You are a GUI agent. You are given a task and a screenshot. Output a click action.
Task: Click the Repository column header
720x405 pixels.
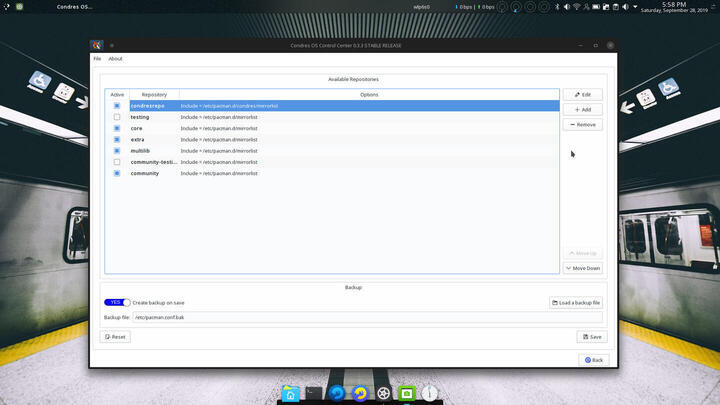[154, 95]
